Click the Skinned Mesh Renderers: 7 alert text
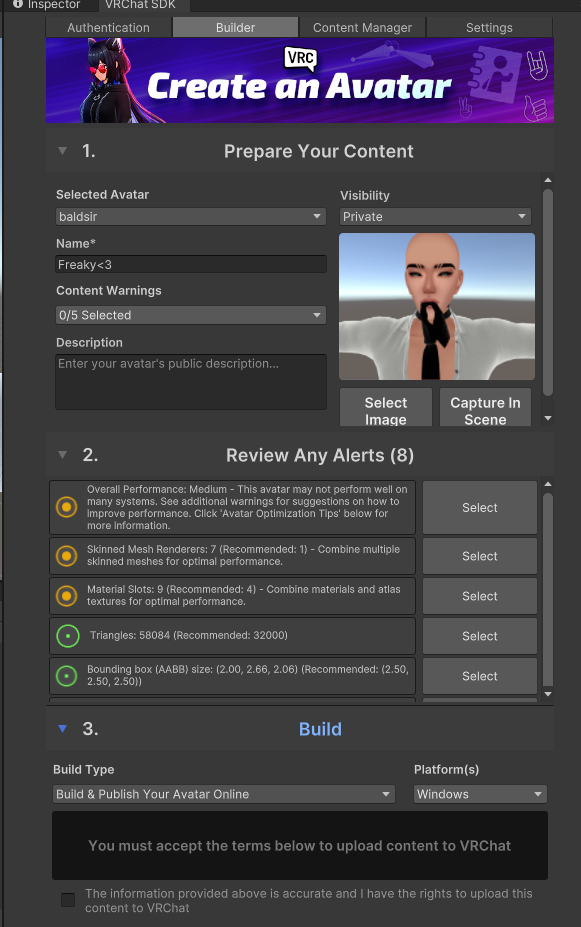The height and width of the screenshot is (927, 581). pos(244,555)
